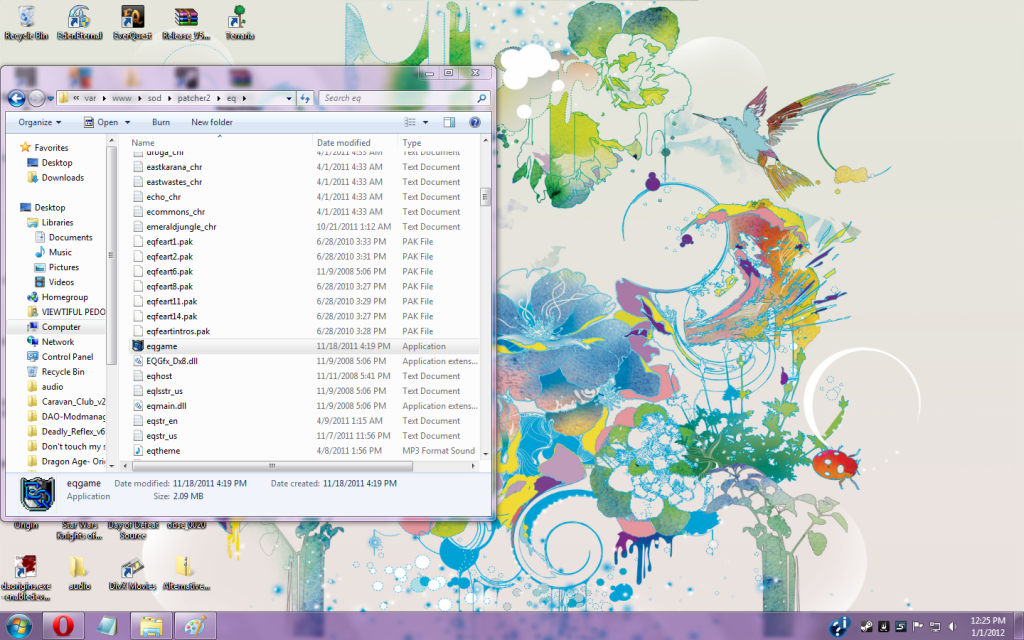Image resolution: width=1024 pixels, height=640 pixels.
Task: Select the EQGfx_Dx8.dll file
Action: tap(304, 361)
